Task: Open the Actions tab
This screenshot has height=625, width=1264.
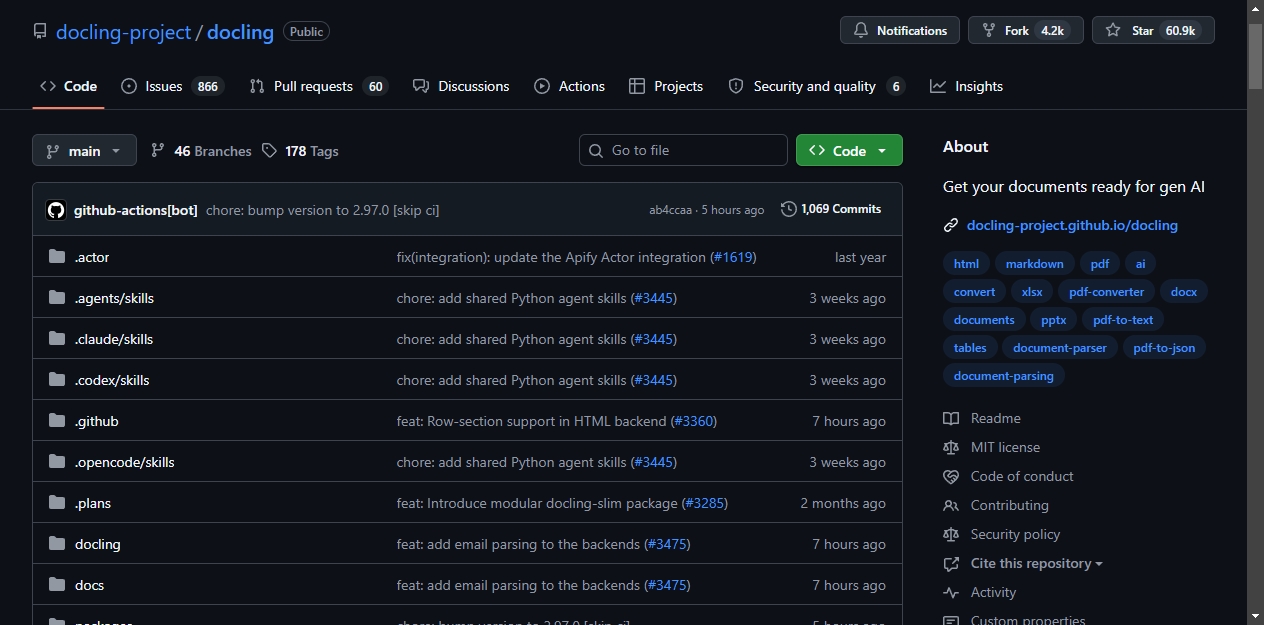Action: point(569,86)
